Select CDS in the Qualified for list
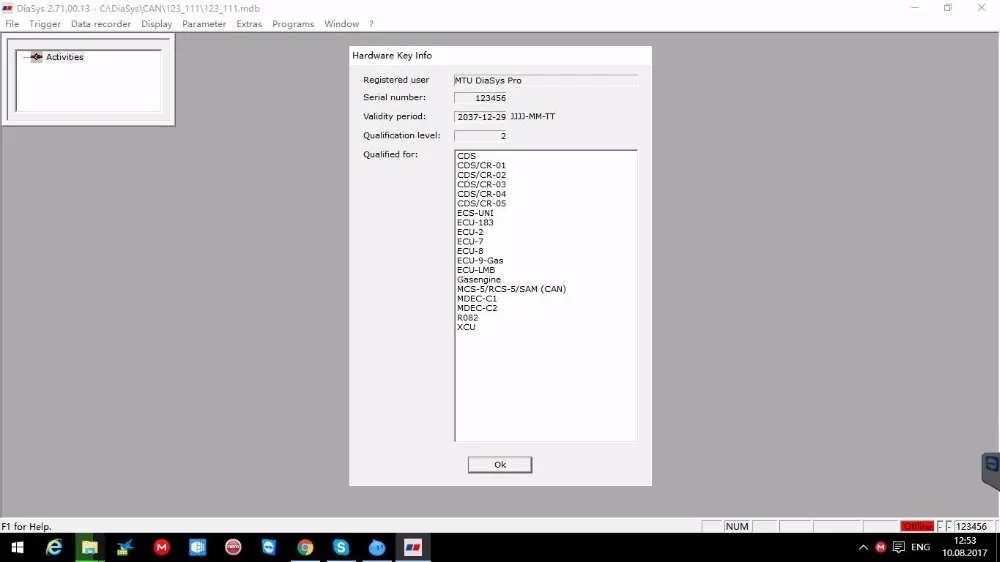This screenshot has height=562, width=1000. point(466,156)
